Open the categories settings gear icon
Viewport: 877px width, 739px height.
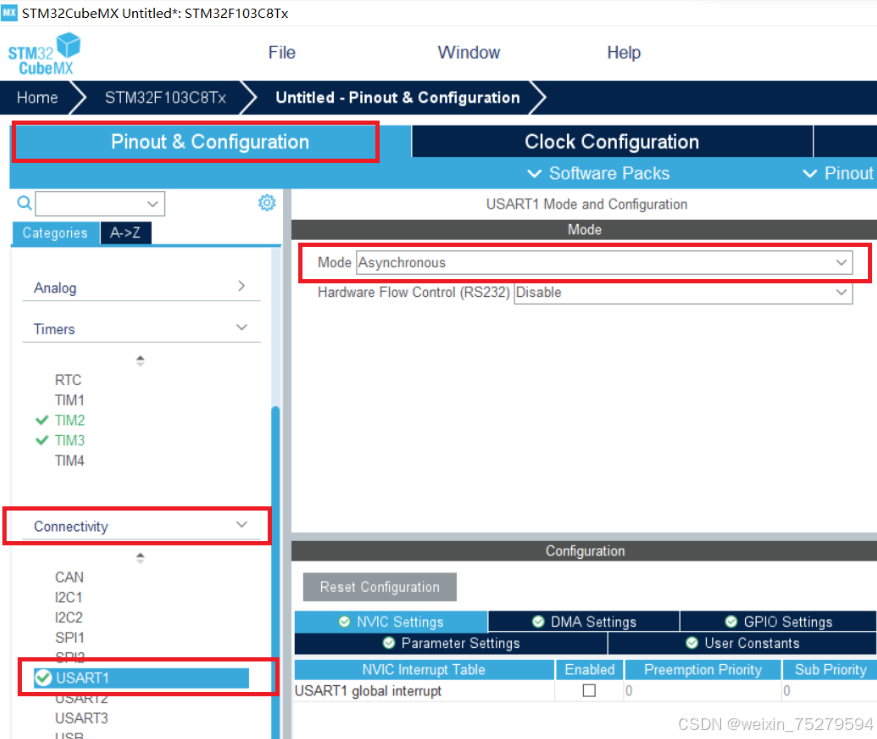[x=267, y=203]
